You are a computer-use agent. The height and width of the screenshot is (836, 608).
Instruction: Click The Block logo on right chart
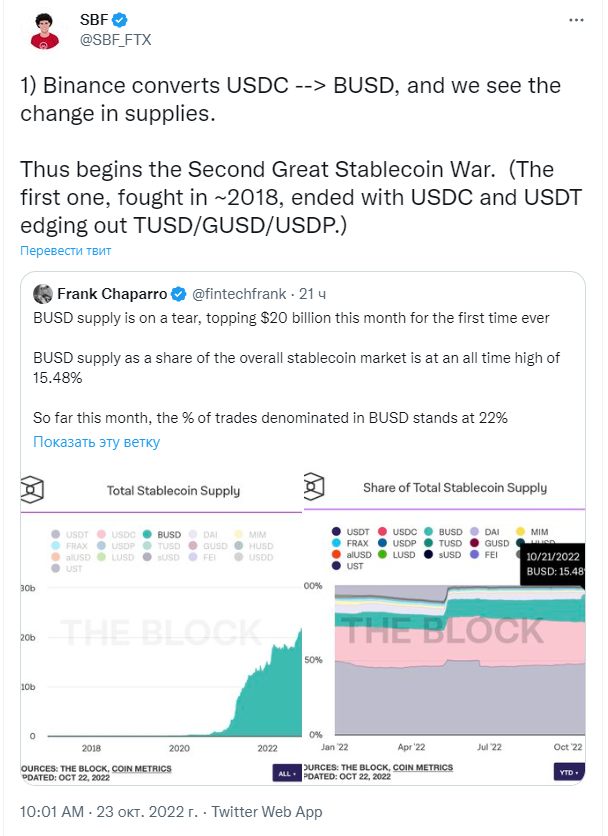pyautogui.click(x=314, y=486)
